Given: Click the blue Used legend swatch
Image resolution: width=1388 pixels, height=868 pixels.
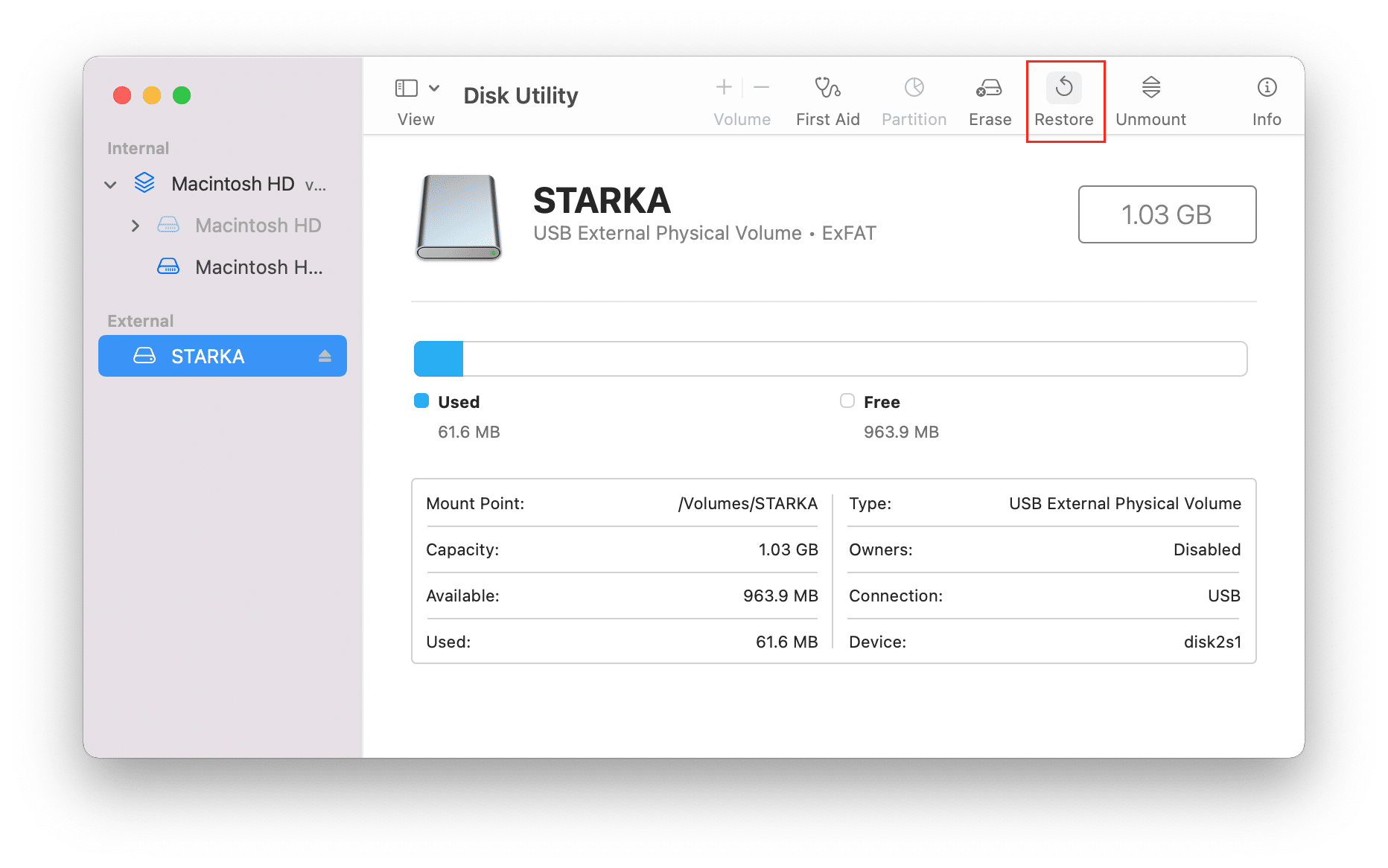Looking at the screenshot, I should tap(421, 401).
